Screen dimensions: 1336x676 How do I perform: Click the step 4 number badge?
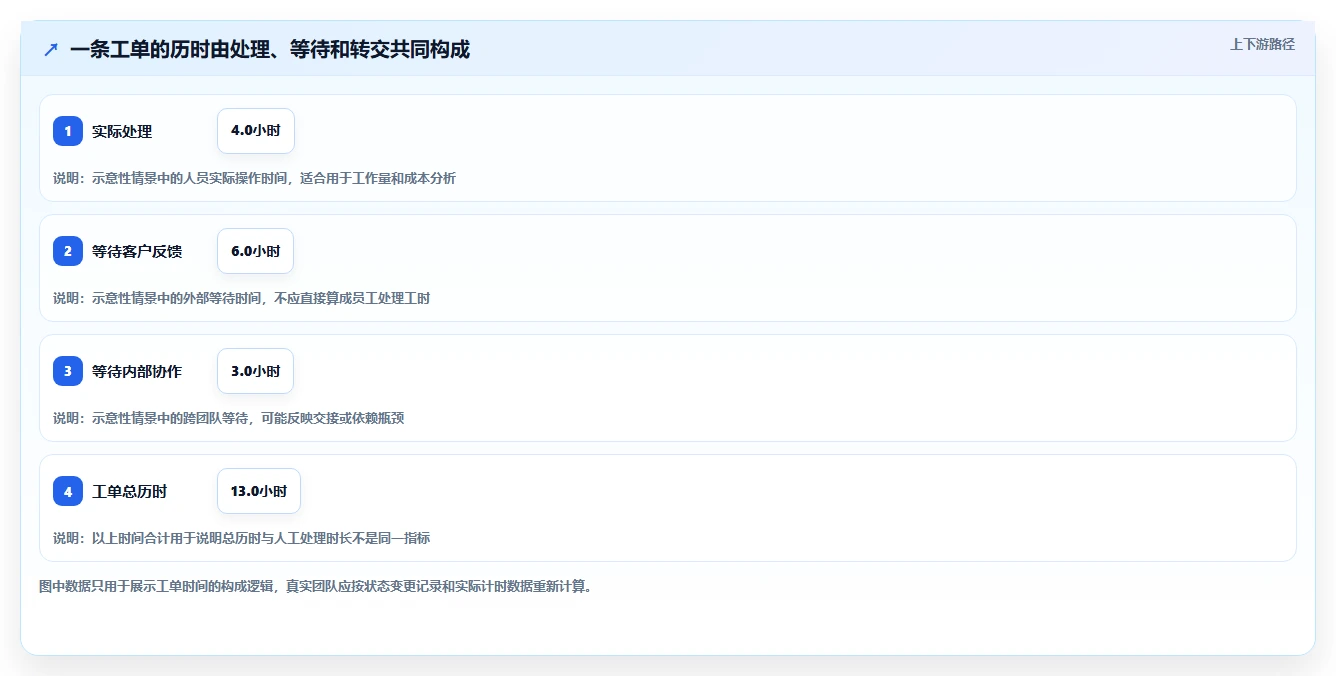coord(68,491)
